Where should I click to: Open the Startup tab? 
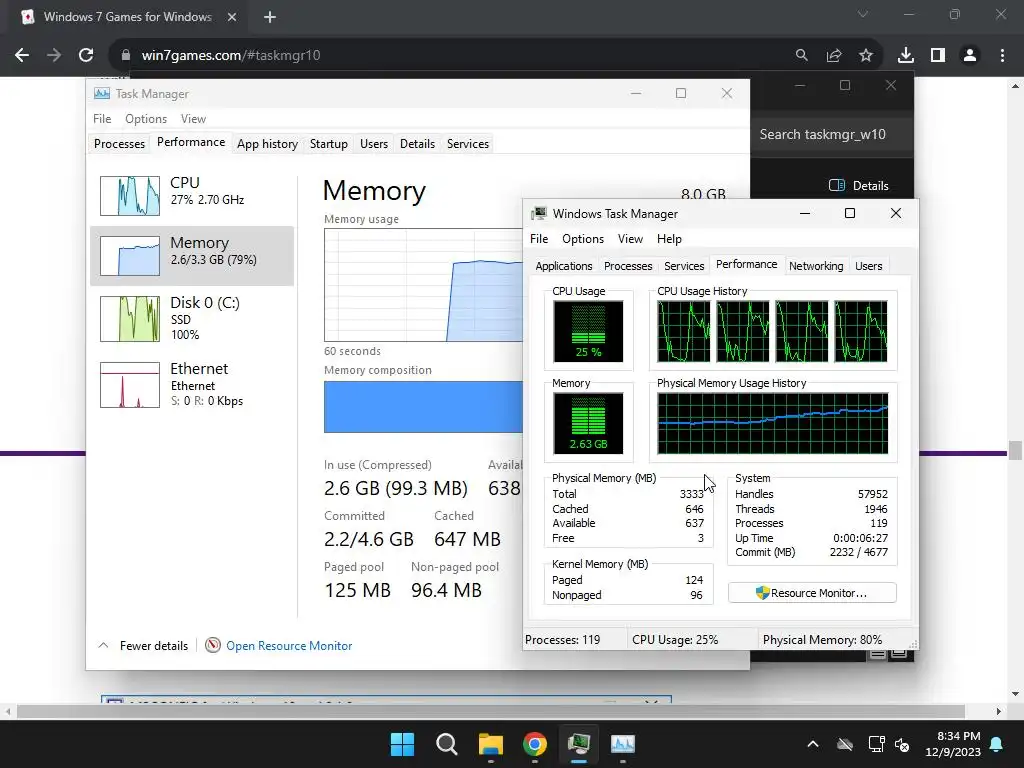[x=328, y=144]
